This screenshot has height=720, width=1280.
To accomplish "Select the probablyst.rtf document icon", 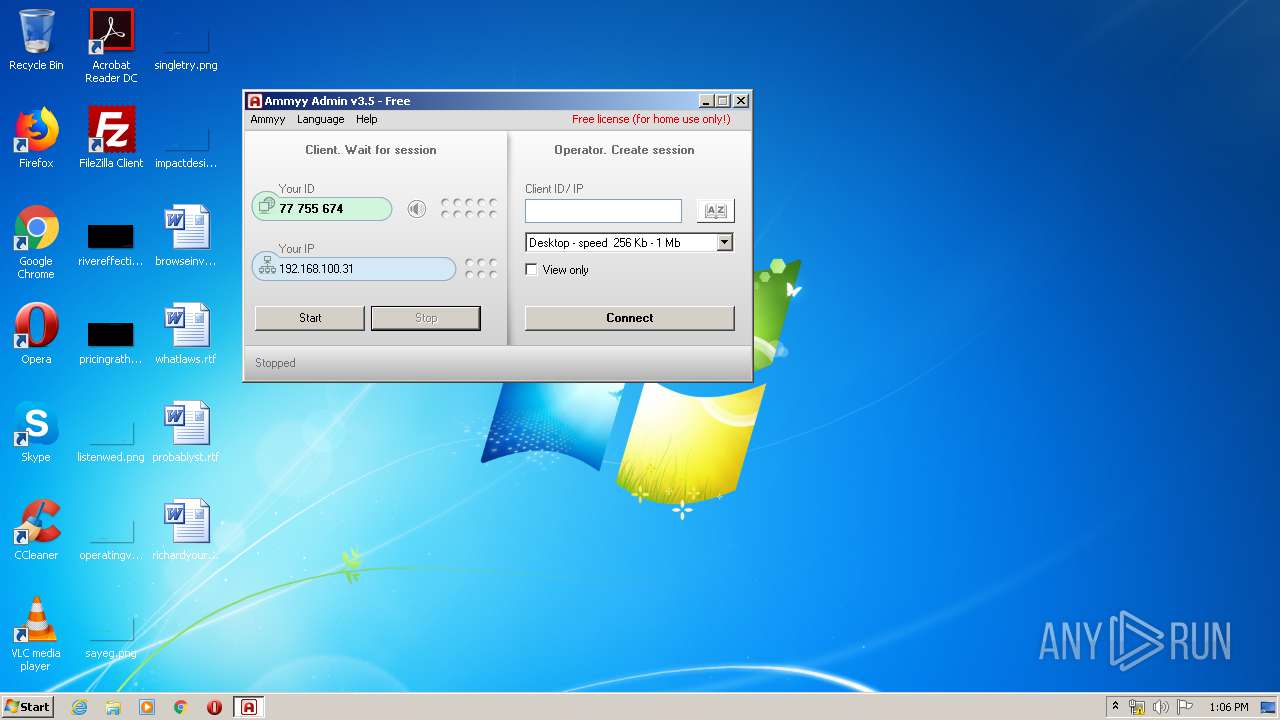I will [186, 432].
